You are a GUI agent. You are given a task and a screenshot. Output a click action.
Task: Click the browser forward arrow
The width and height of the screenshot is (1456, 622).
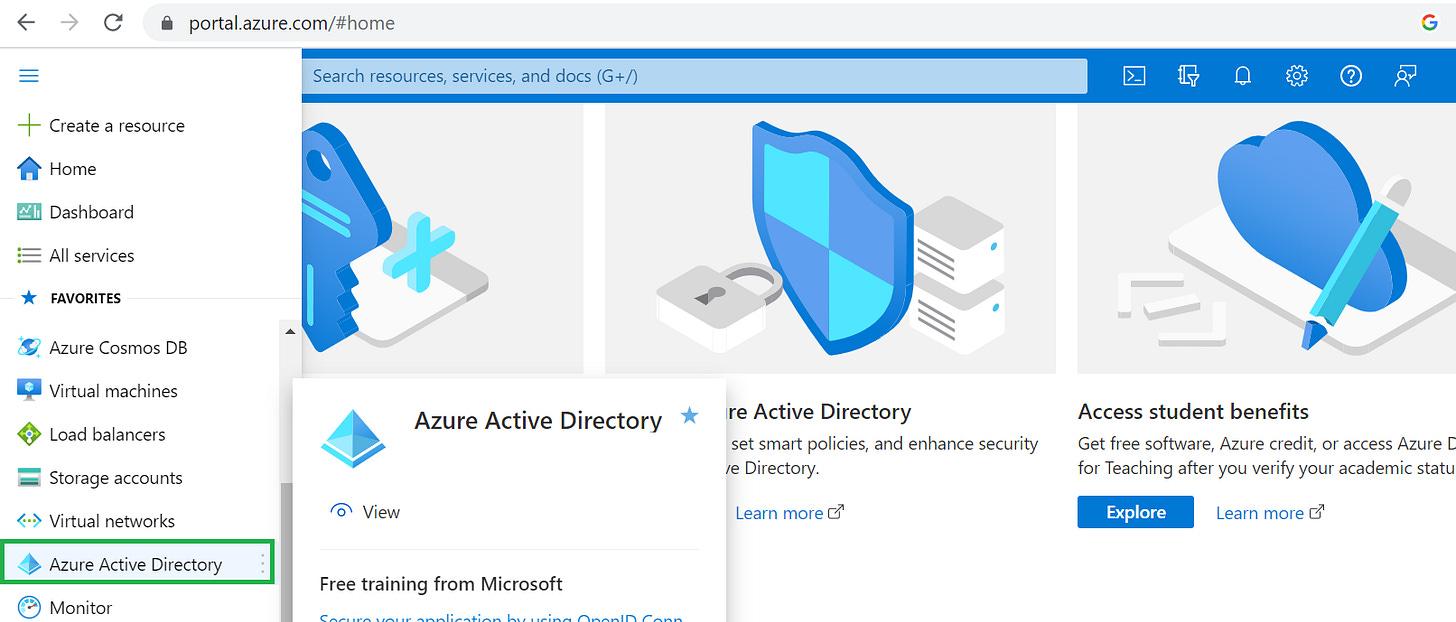pyautogui.click(x=69, y=22)
